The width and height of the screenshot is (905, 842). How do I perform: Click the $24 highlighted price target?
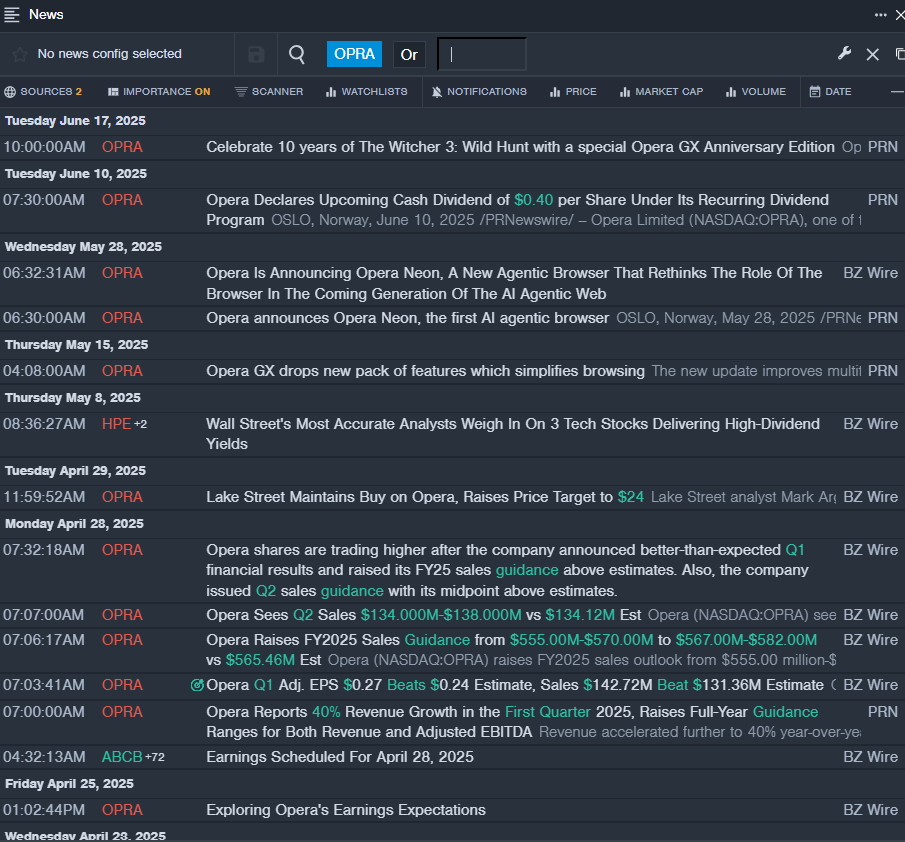(x=630, y=497)
